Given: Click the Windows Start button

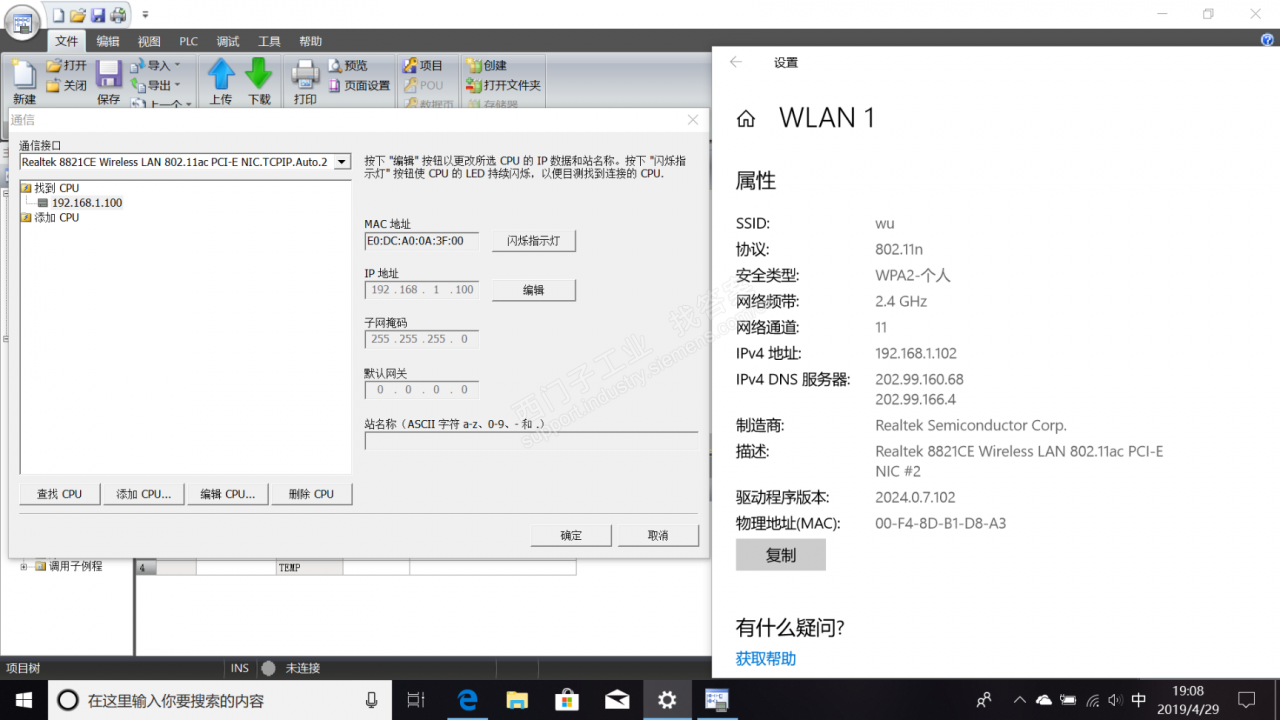Looking at the screenshot, I should tap(24, 700).
